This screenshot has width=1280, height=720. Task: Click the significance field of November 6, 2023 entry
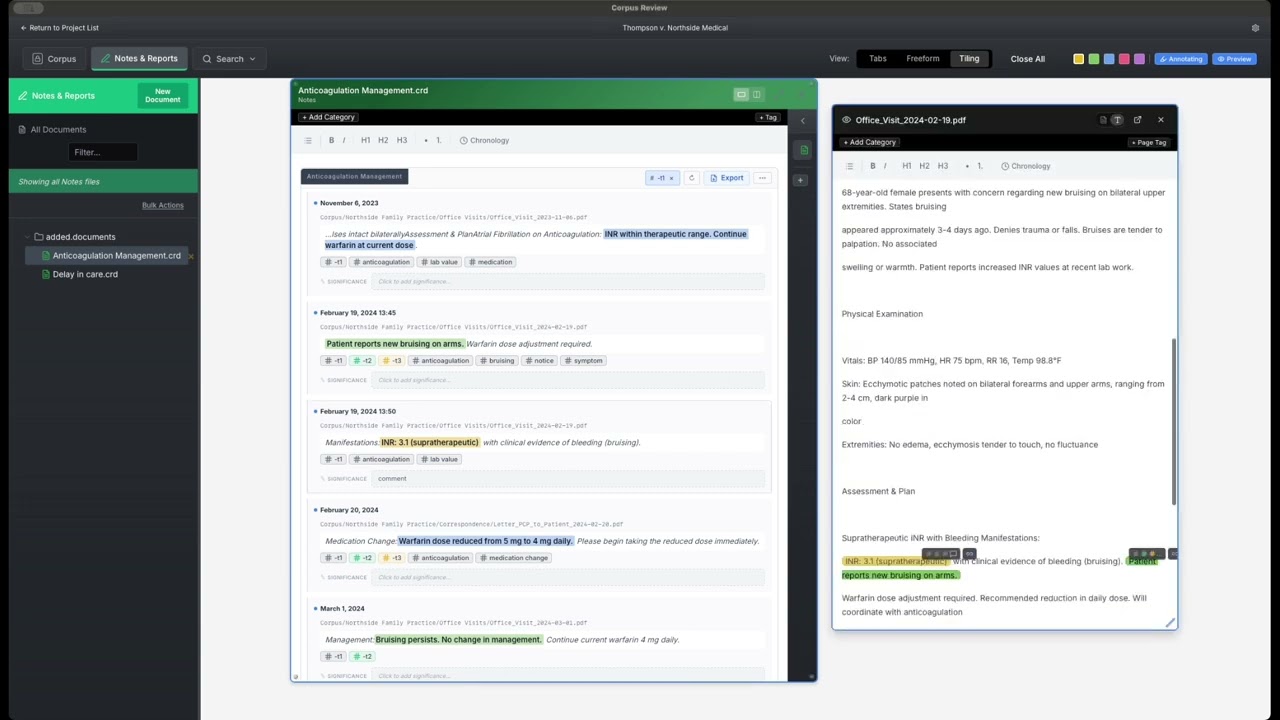coord(567,282)
